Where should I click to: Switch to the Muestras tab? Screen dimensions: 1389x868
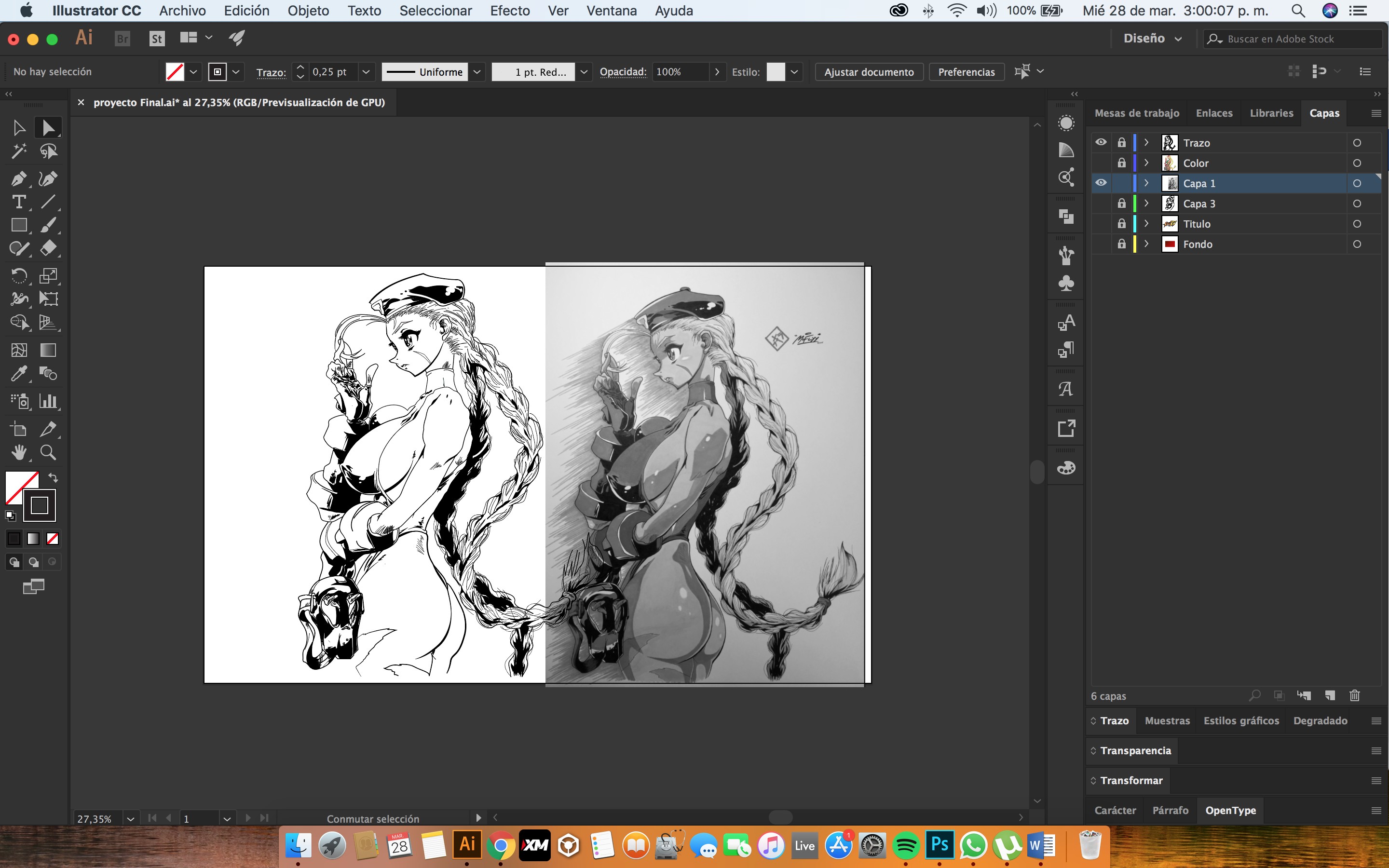[x=1167, y=720]
